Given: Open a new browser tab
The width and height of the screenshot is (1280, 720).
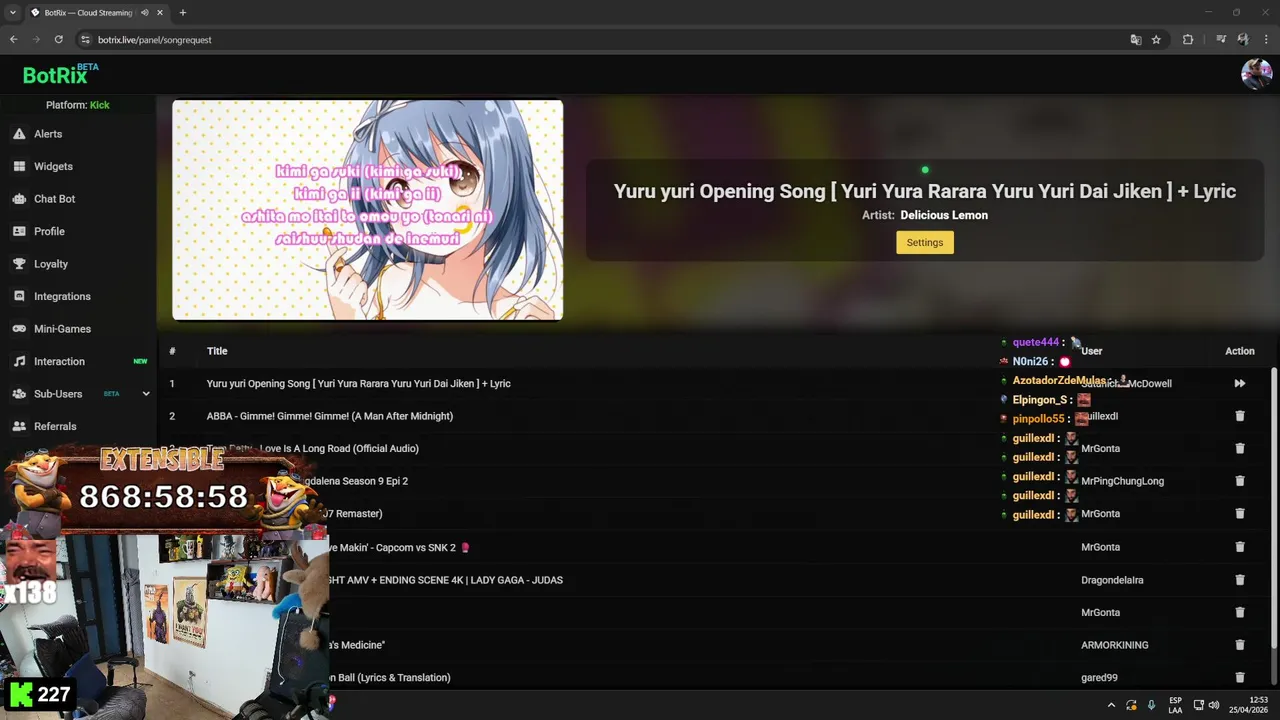Looking at the screenshot, I should 182,12.
